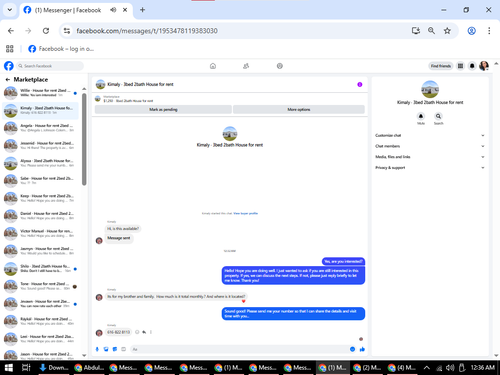Open the View buyer profile link
The height and width of the screenshot is (375, 500).
click(x=246, y=213)
